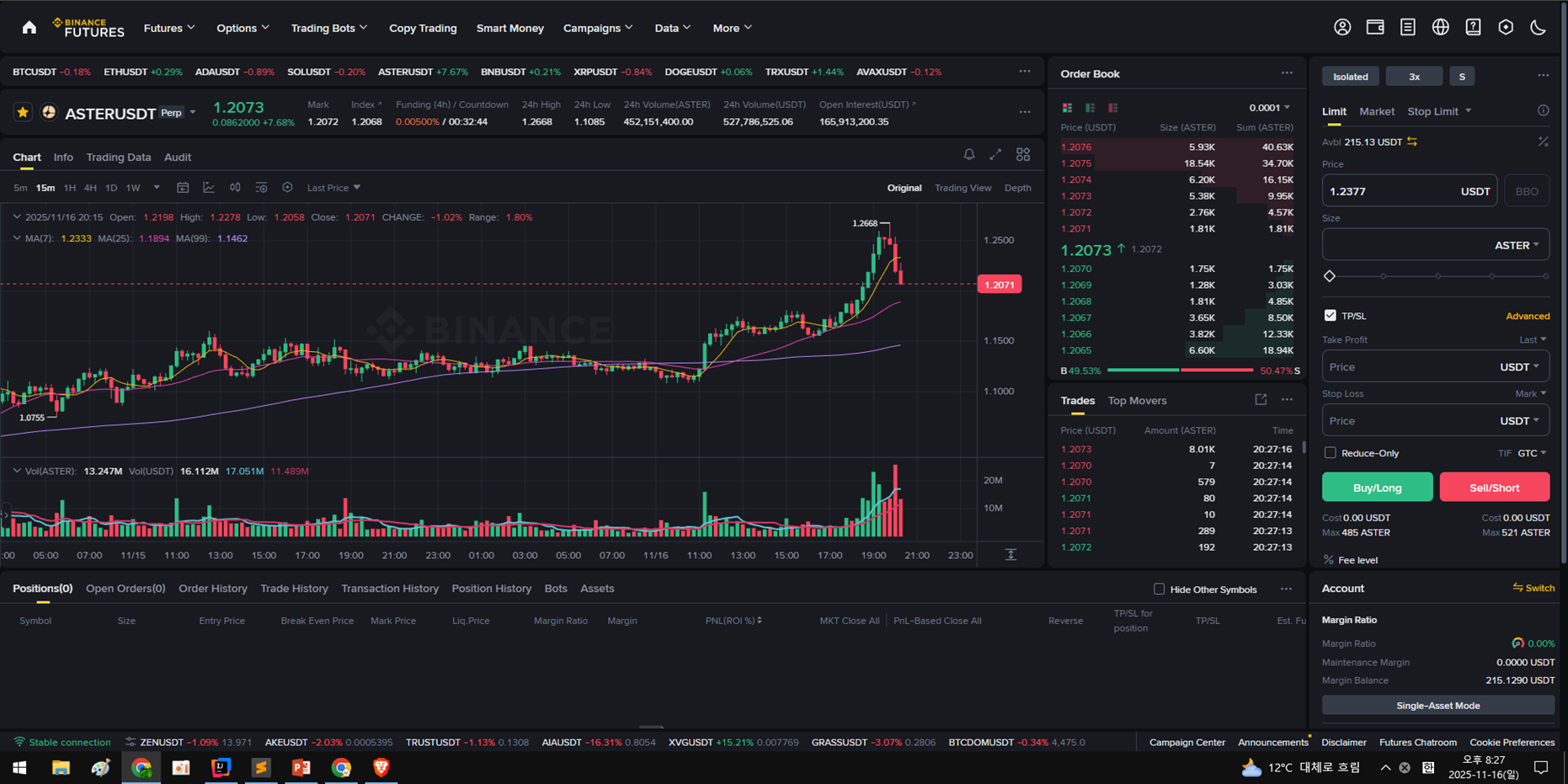Screen dimensions: 1568x784
Task: Check Hide Other Symbols
Action: (x=1159, y=589)
